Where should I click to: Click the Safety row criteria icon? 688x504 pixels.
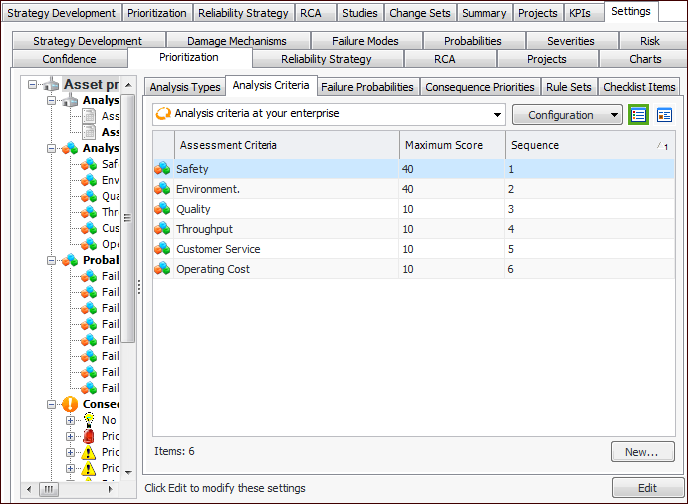[x=162, y=169]
